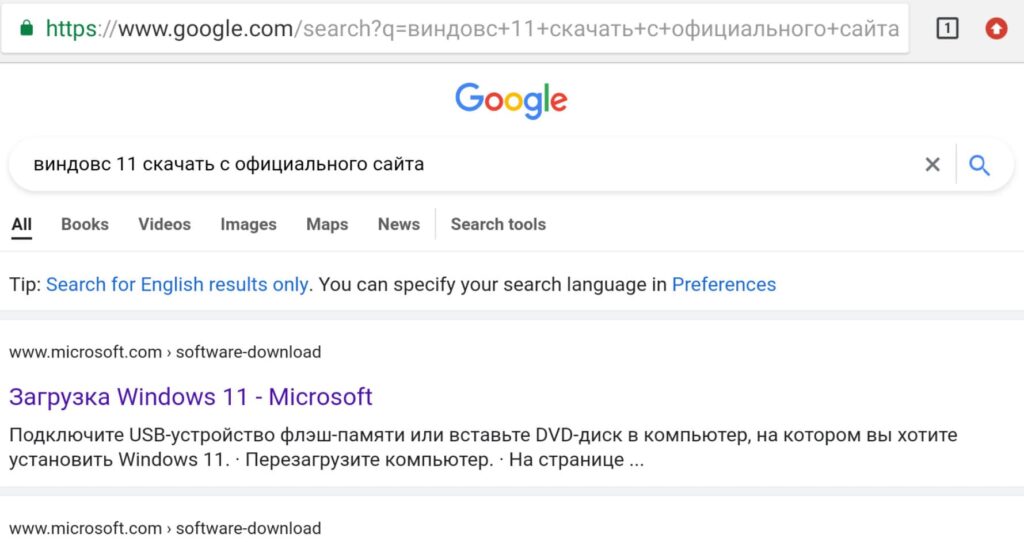Open the tab switcher showing 1 tab
Image resolution: width=1024 pixels, height=542 pixels.
click(947, 28)
